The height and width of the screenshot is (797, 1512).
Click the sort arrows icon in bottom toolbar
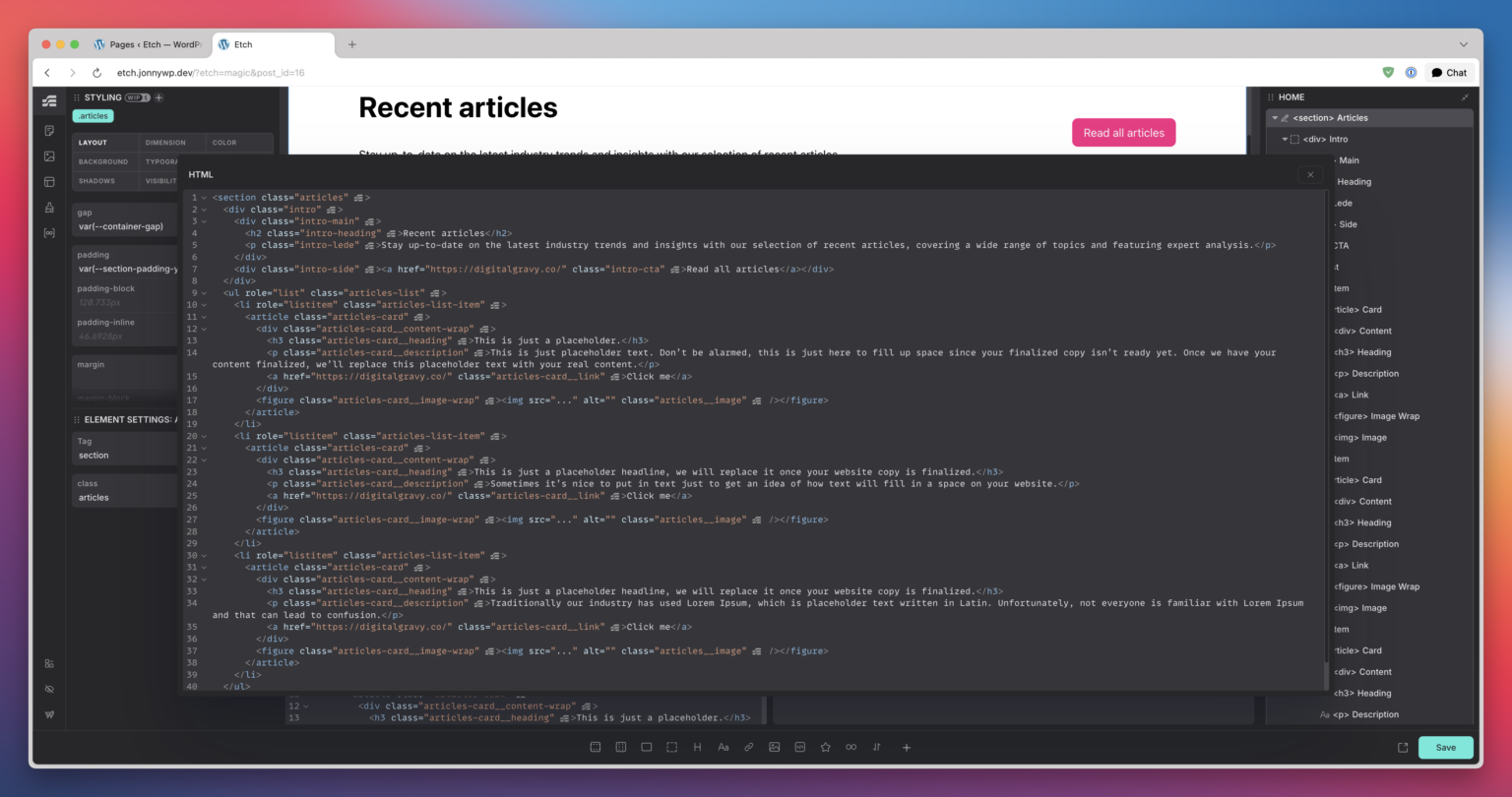pyautogui.click(x=877, y=747)
